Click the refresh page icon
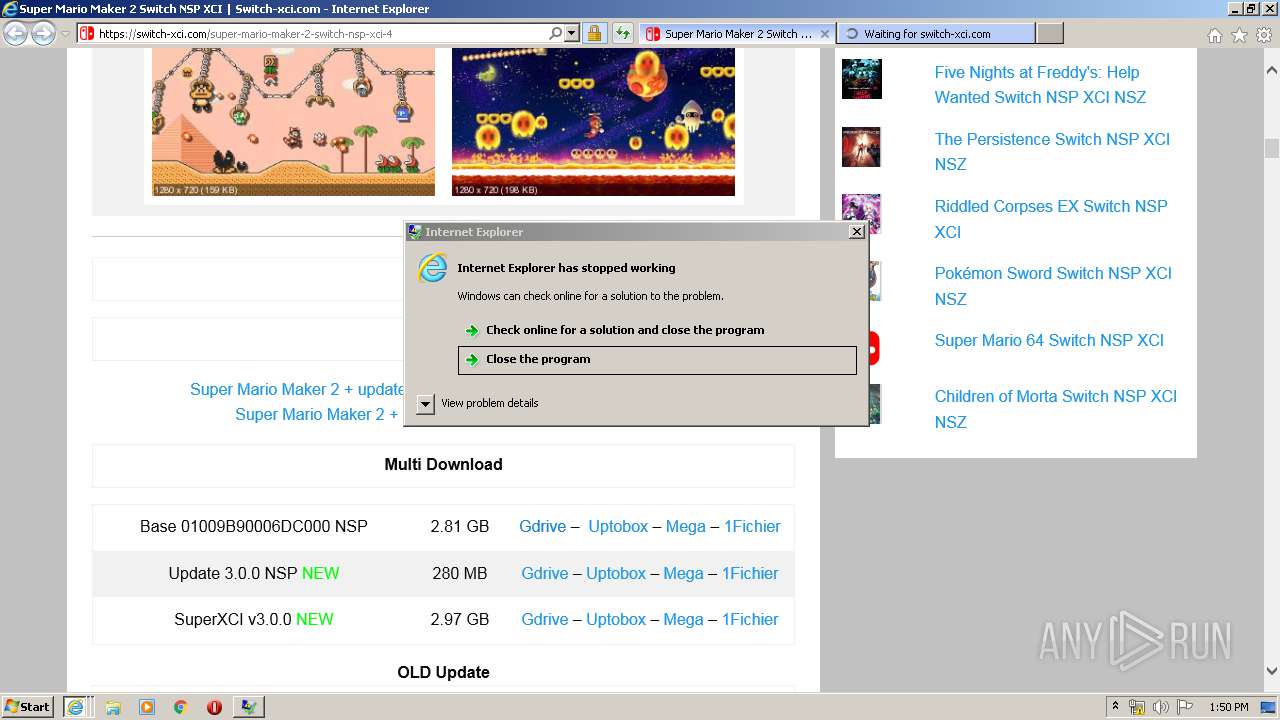Viewport: 1280px width, 720px height. tap(623, 33)
